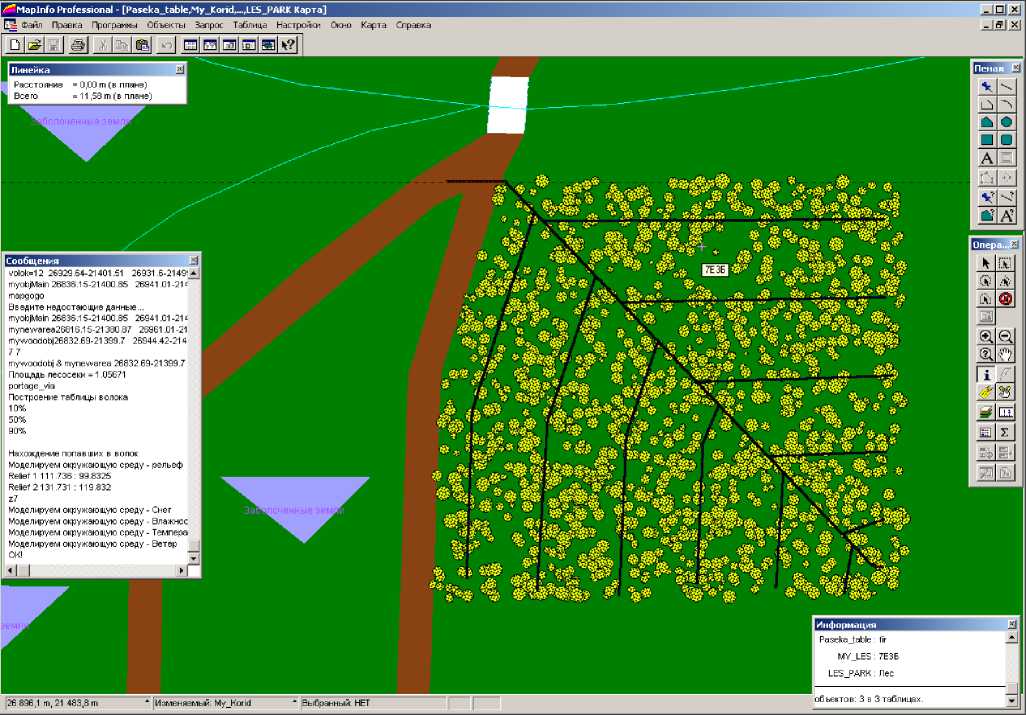Close the Линейка ruler window
This screenshot has width=1026, height=715.
coord(180,69)
